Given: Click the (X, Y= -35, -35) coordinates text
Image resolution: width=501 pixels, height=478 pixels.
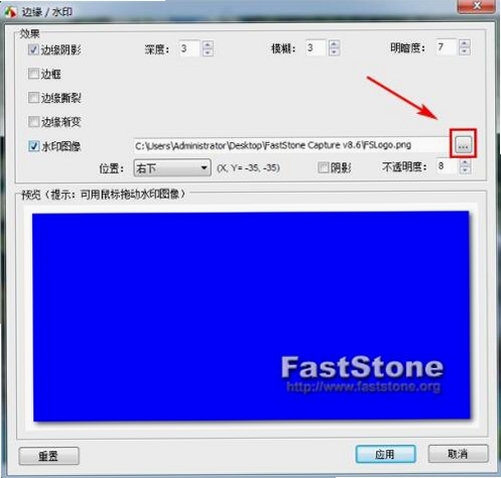Looking at the screenshot, I should tap(248, 167).
